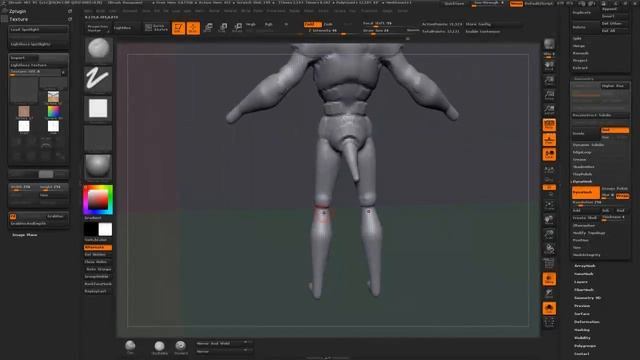The height and width of the screenshot is (360, 640).
Task: Toggle the orange Menus button in title bar
Action: [x=516, y=4]
